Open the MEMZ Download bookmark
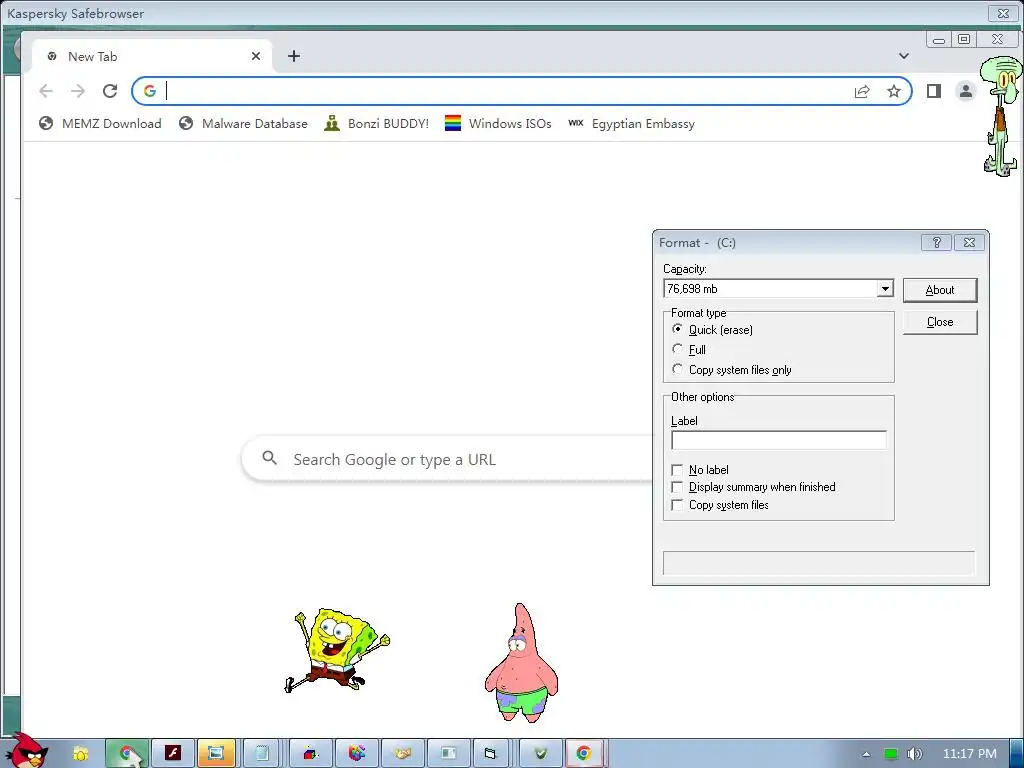The image size is (1024, 768). [x=100, y=123]
